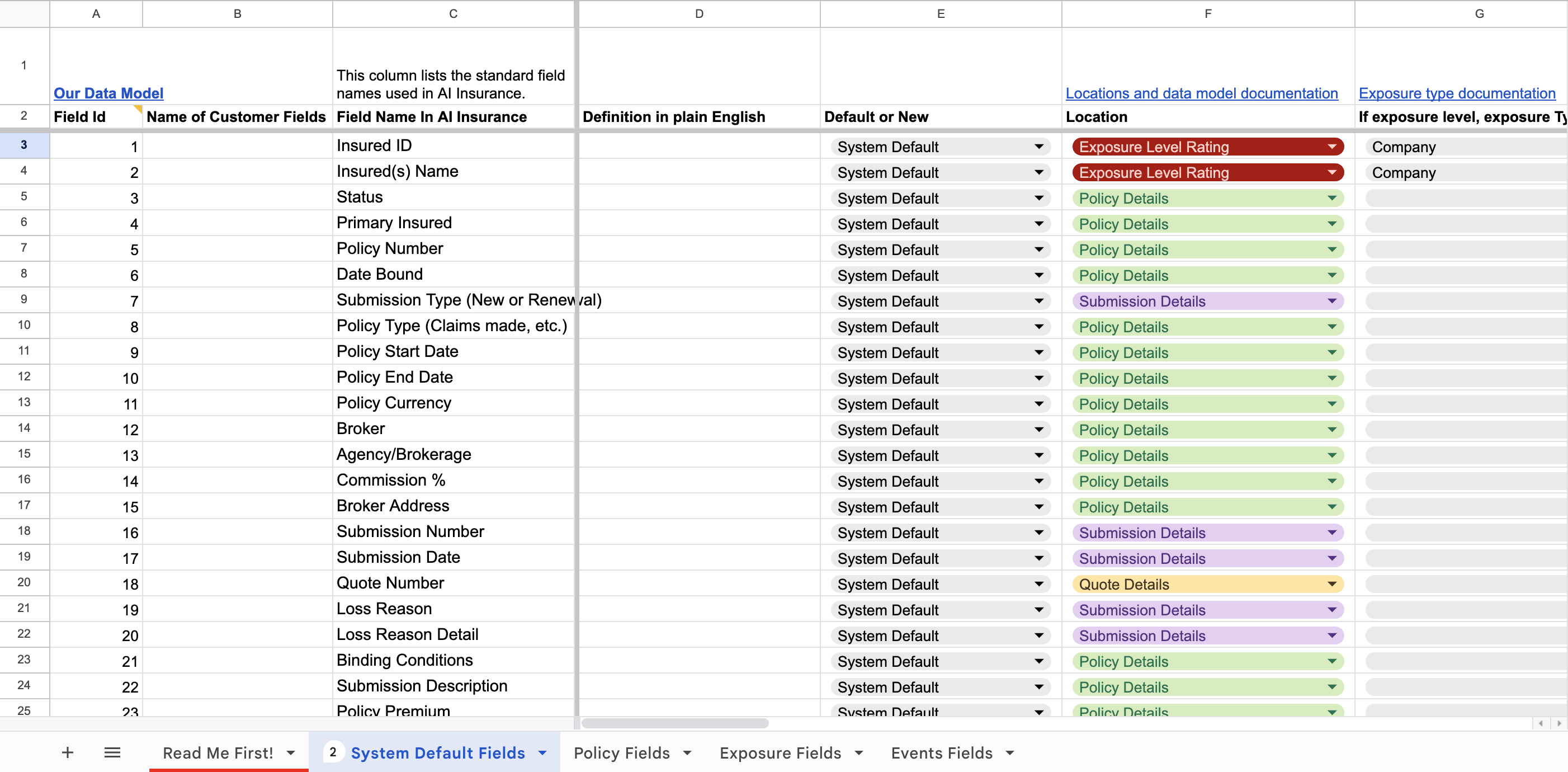1568x772 pixels.
Task: Select the column D header
Action: [698, 13]
